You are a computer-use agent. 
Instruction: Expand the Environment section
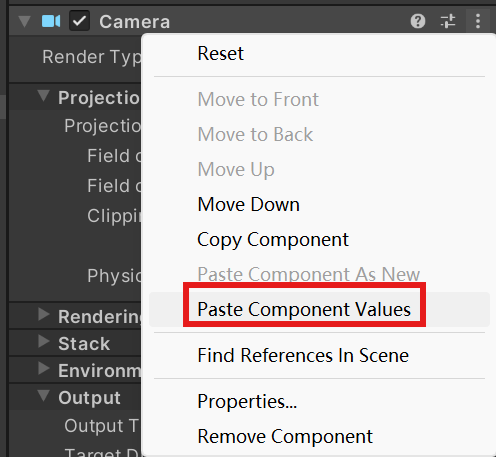coord(44,368)
